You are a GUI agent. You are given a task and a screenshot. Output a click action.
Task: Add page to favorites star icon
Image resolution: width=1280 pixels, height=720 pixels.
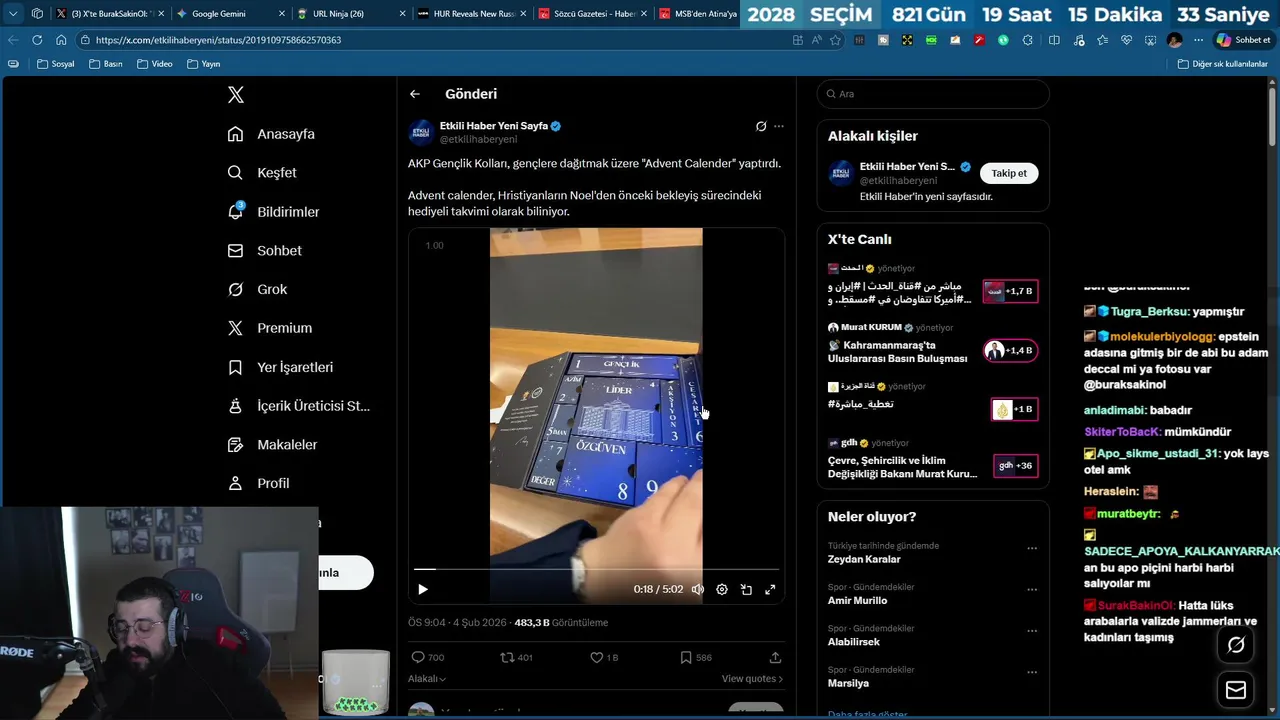[x=835, y=40]
